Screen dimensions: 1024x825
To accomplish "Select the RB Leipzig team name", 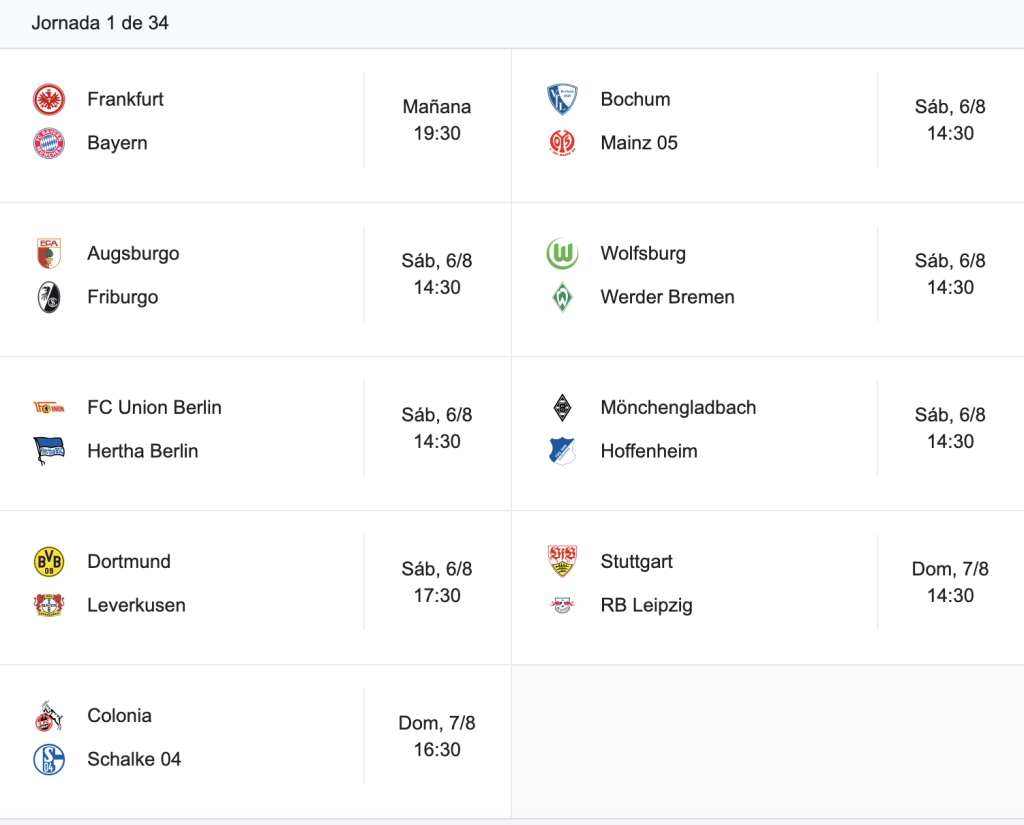I will (647, 606).
